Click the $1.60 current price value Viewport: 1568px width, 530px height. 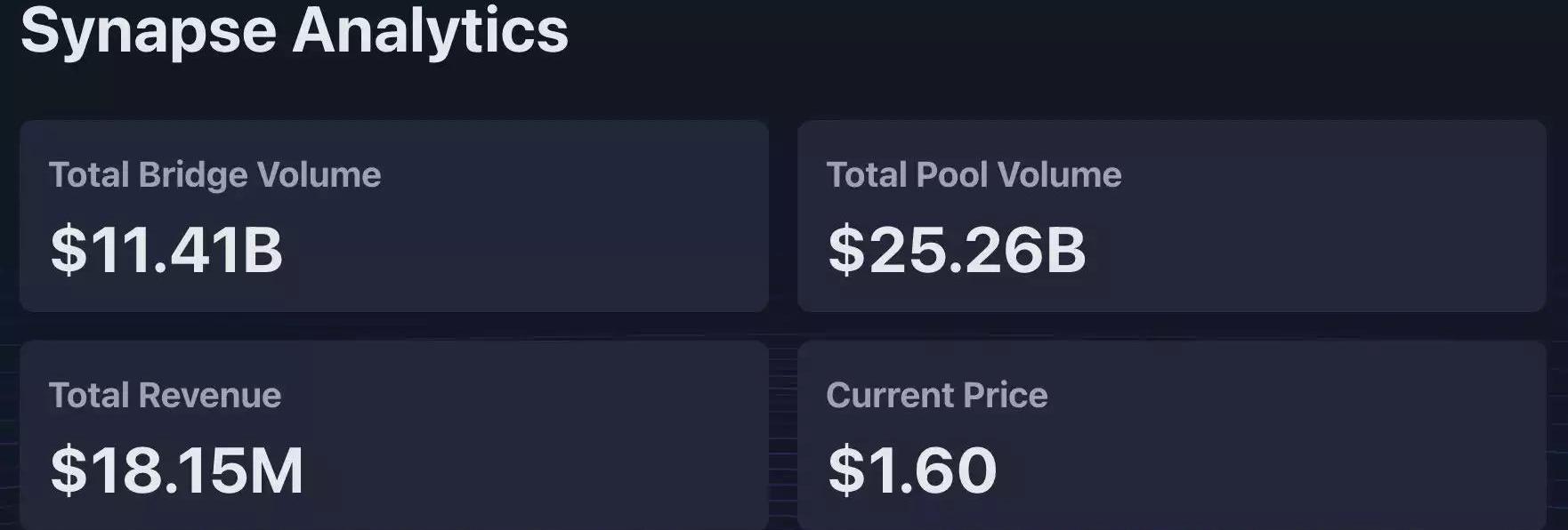(x=912, y=470)
